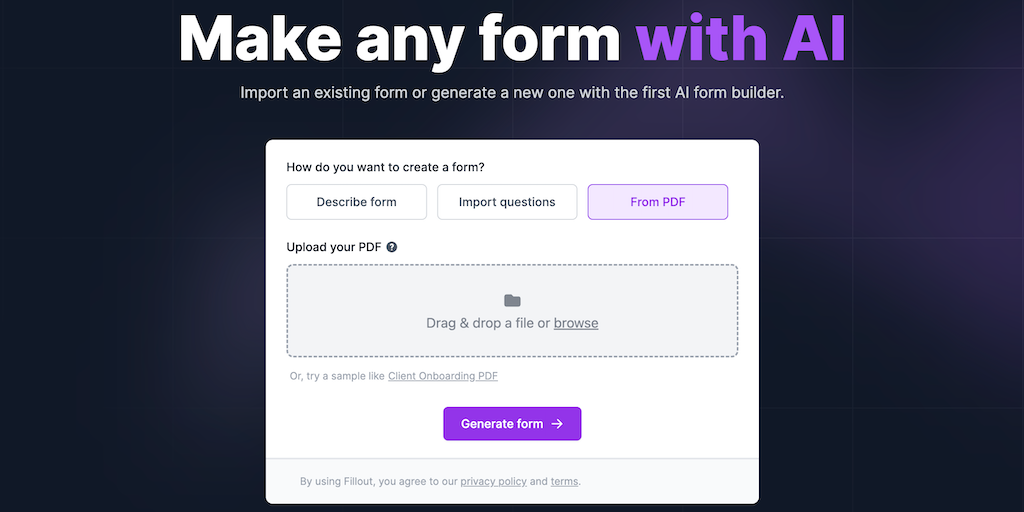Click the 'Or, try a sample like' text
The image size is (1024, 512).
pos(337,376)
